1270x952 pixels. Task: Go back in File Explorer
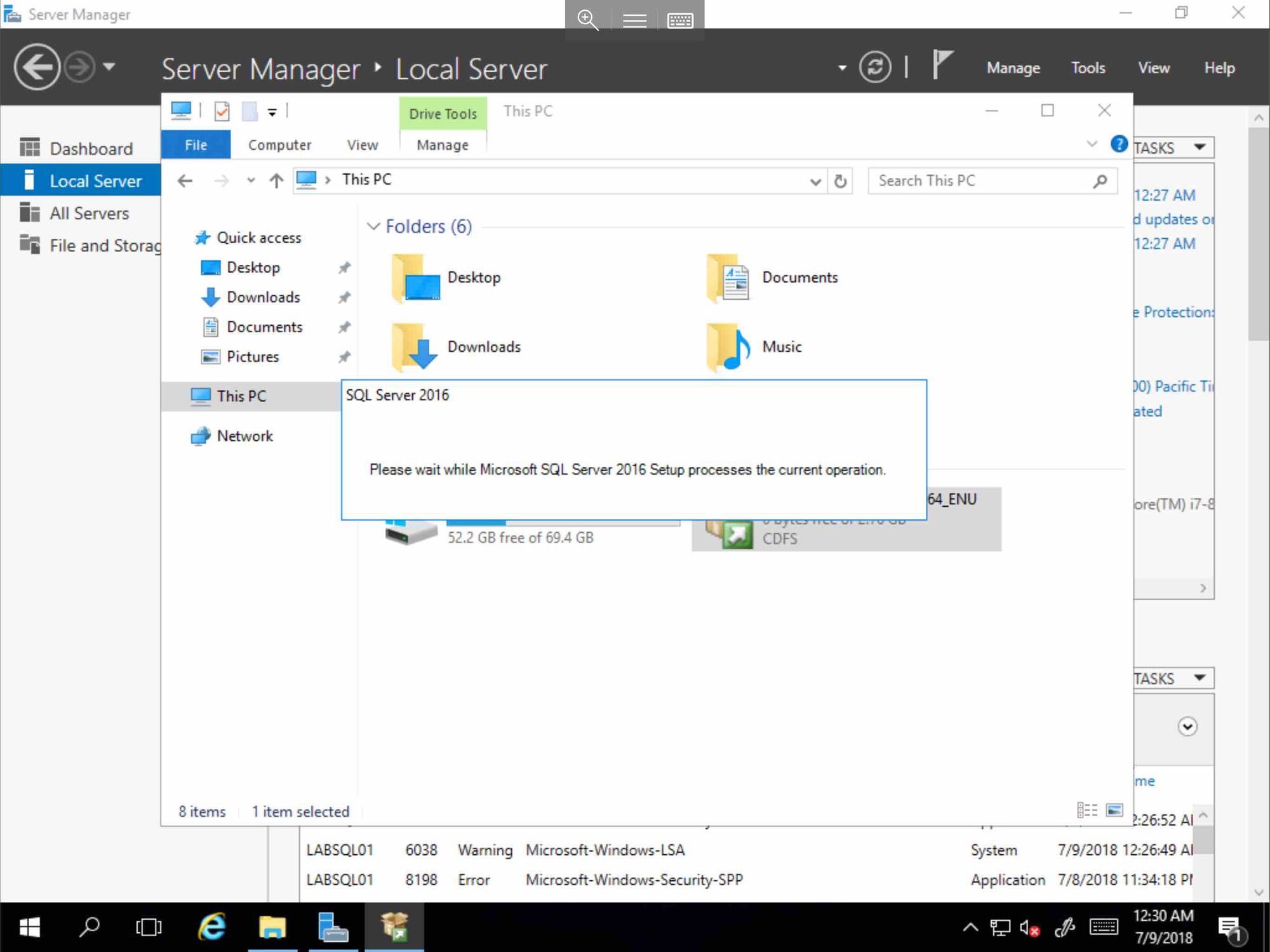tap(185, 181)
